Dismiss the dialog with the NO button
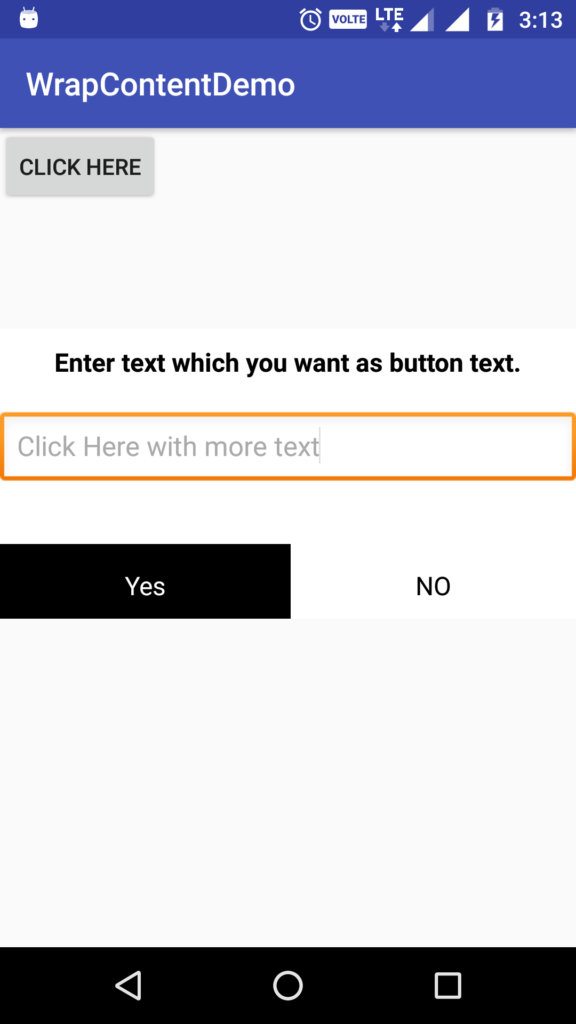This screenshot has height=1024, width=576. tap(433, 581)
